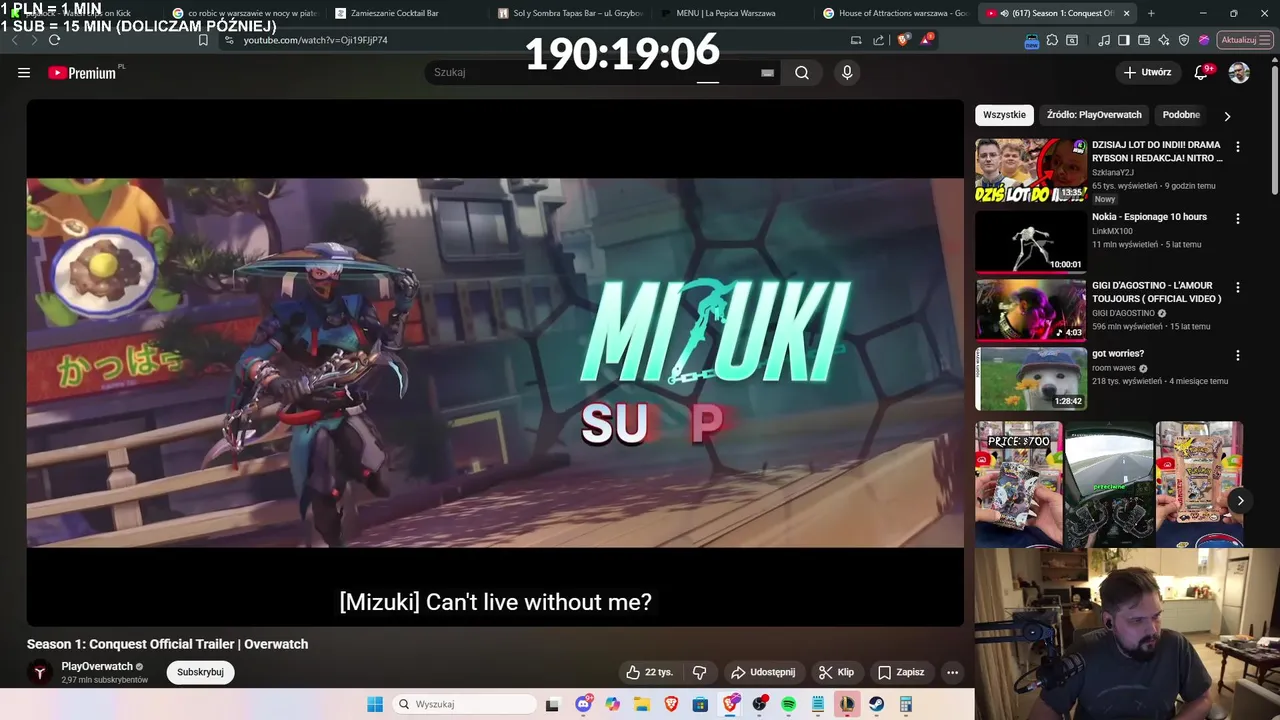Save video with 'Zapisz' button
The image size is (1280, 720).
pos(901,672)
